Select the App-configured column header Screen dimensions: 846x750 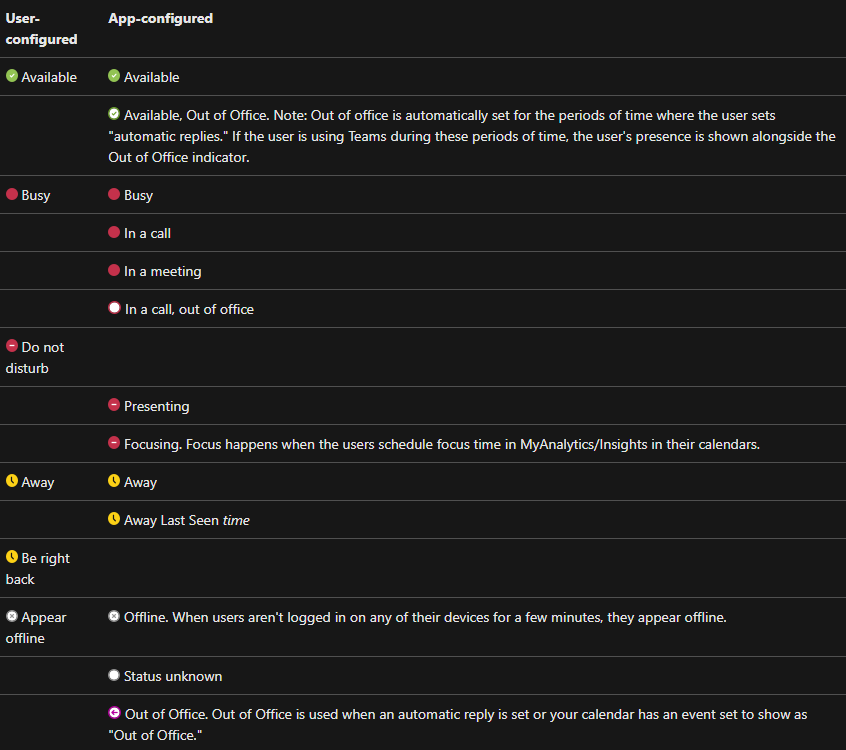160,18
